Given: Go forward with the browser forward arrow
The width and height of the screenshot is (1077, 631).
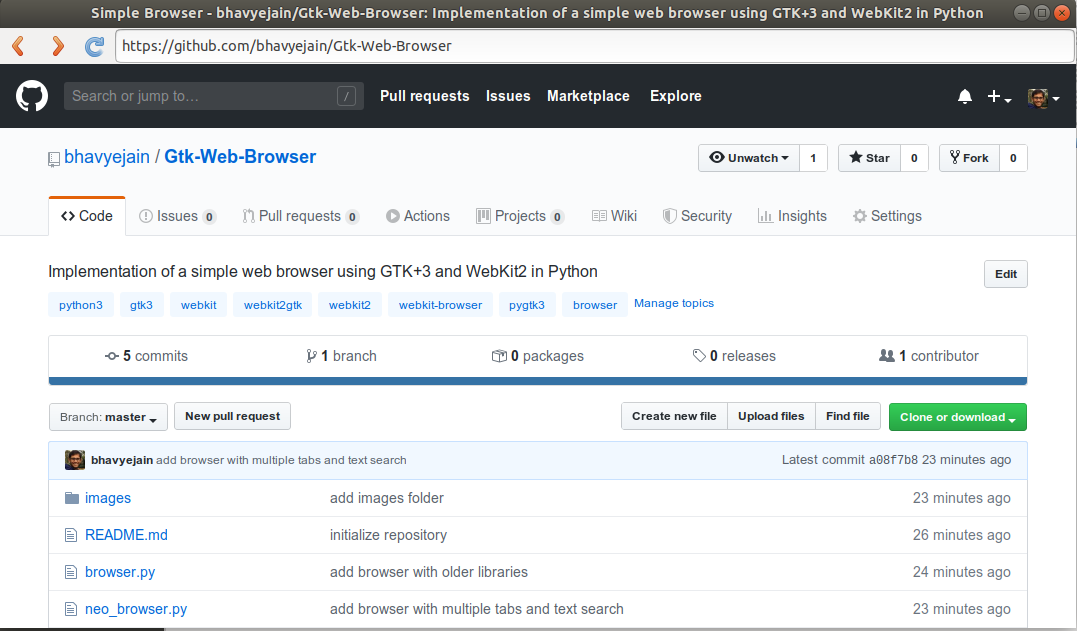Looking at the screenshot, I should point(58,46).
